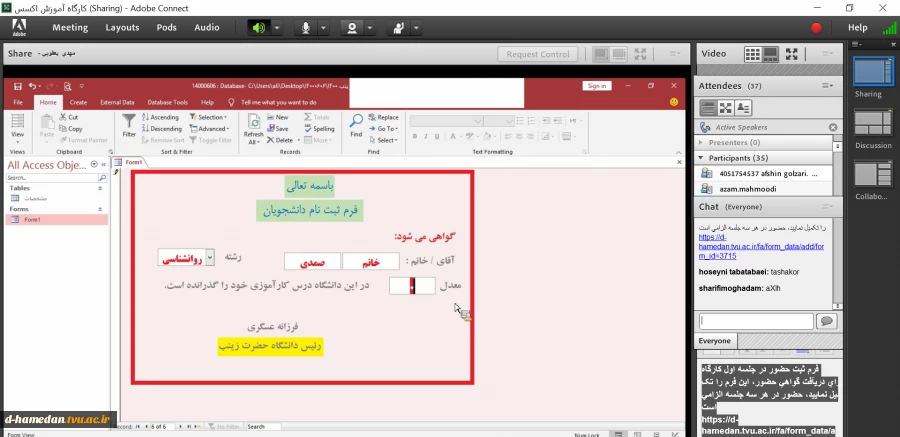Screen dimensions: 900x437
Task: Open the Database Tools ribbon tab
Action: pos(168,102)
